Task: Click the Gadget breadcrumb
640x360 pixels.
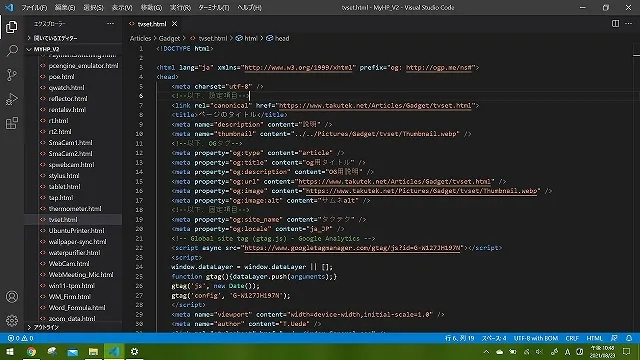Action: pos(169,38)
